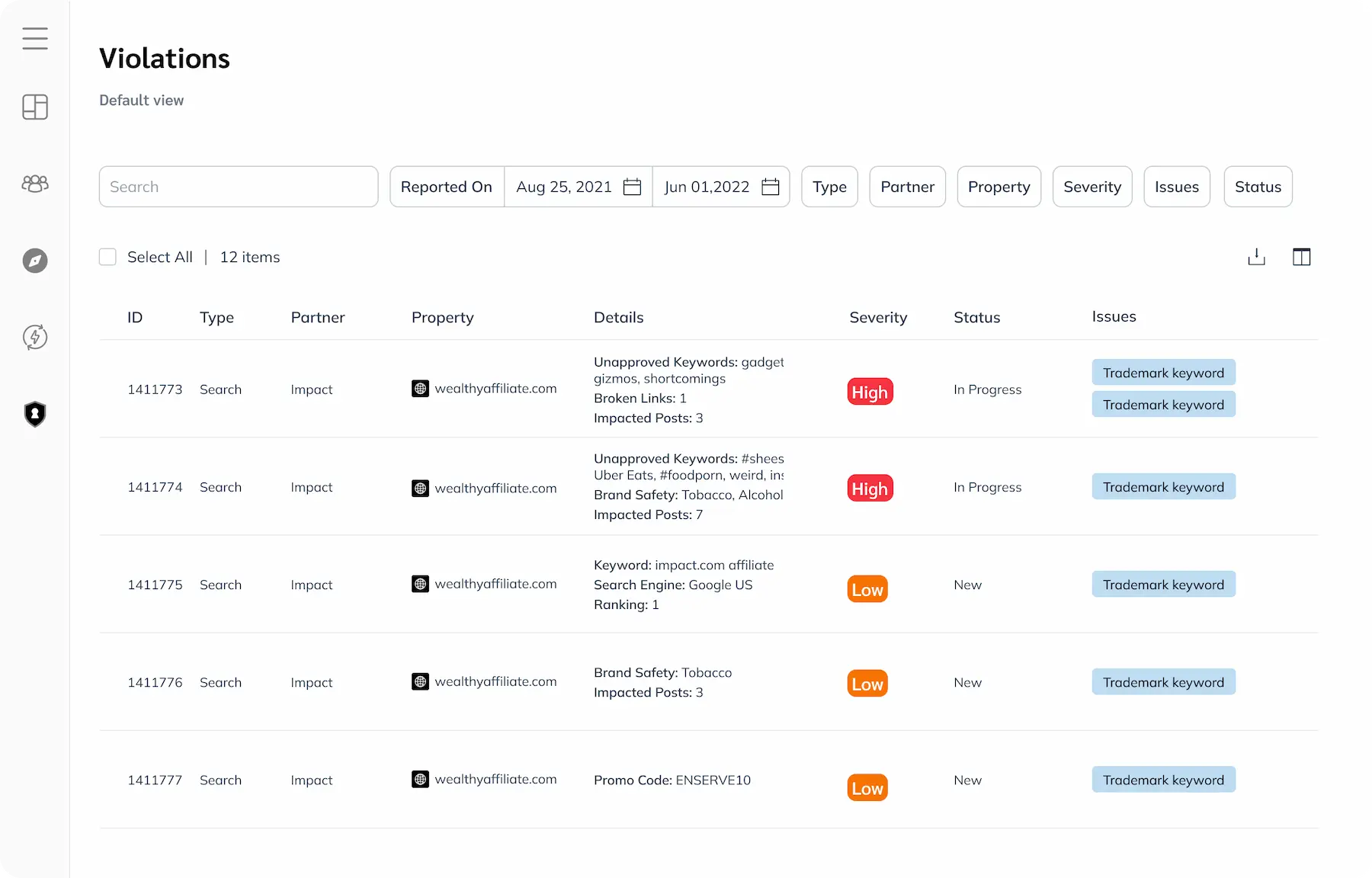Open the partners group icon in sidebar
This screenshot has height=878, width=1372.
pyautogui.click(x=35, y=184)
